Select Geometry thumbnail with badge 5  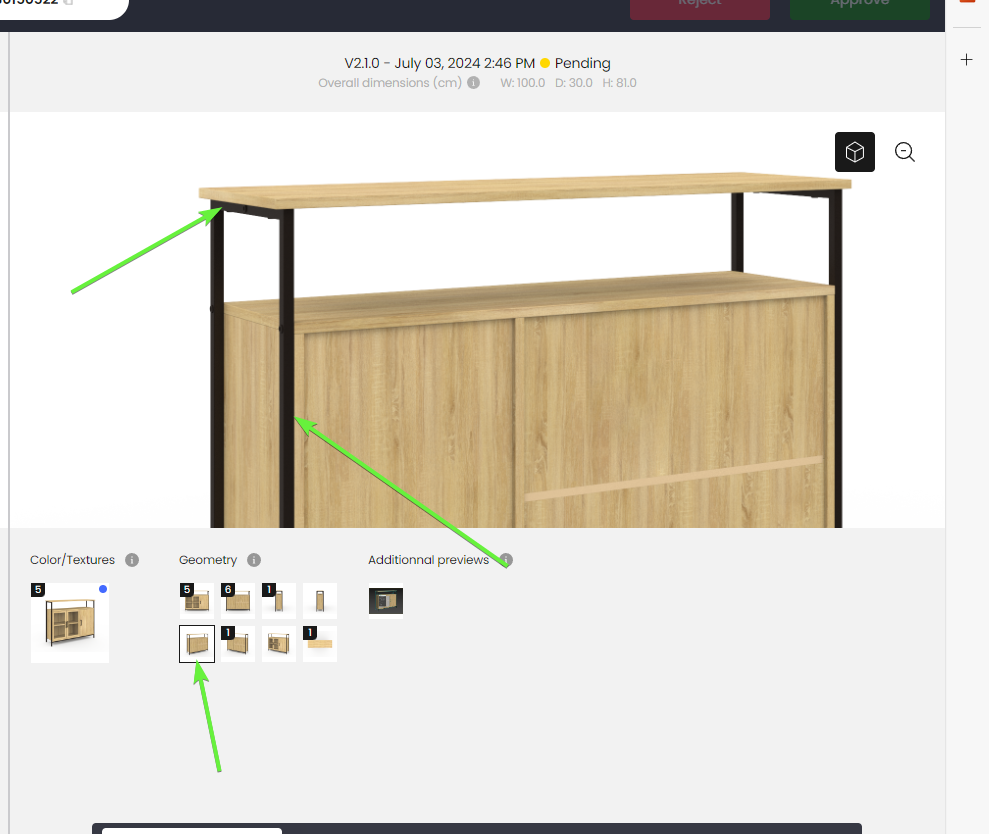tap(197, 601)
